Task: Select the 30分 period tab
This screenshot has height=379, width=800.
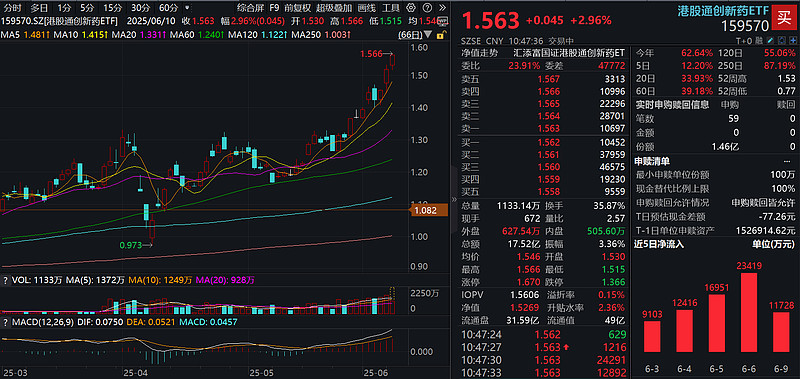Action: [140, 8]
